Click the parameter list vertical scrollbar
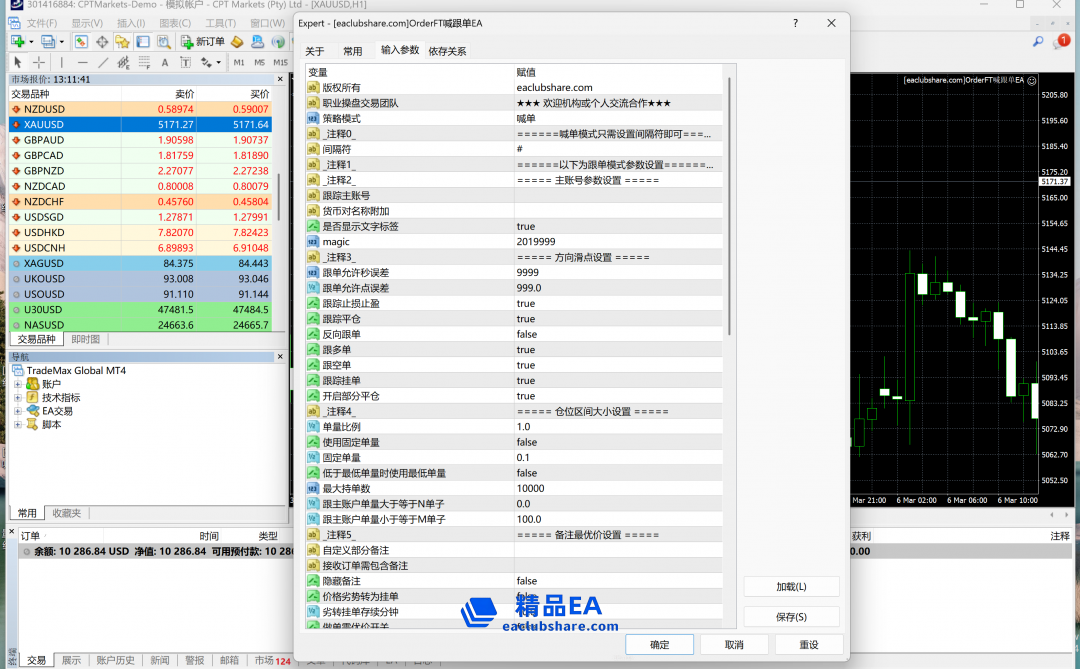Viewport: 1080px width, 669px height. pos(729,200)
